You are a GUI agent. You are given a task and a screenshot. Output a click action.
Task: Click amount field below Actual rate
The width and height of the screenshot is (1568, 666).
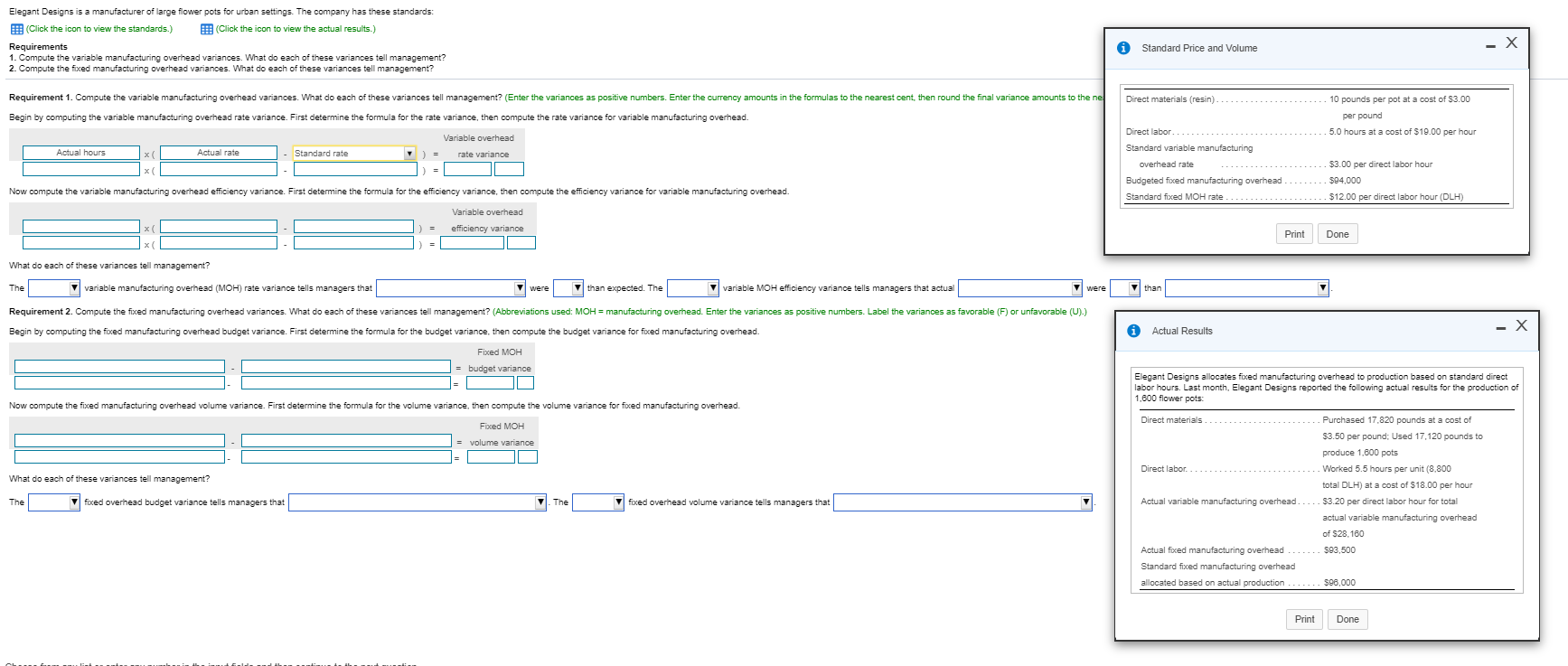tap(219, 170)
